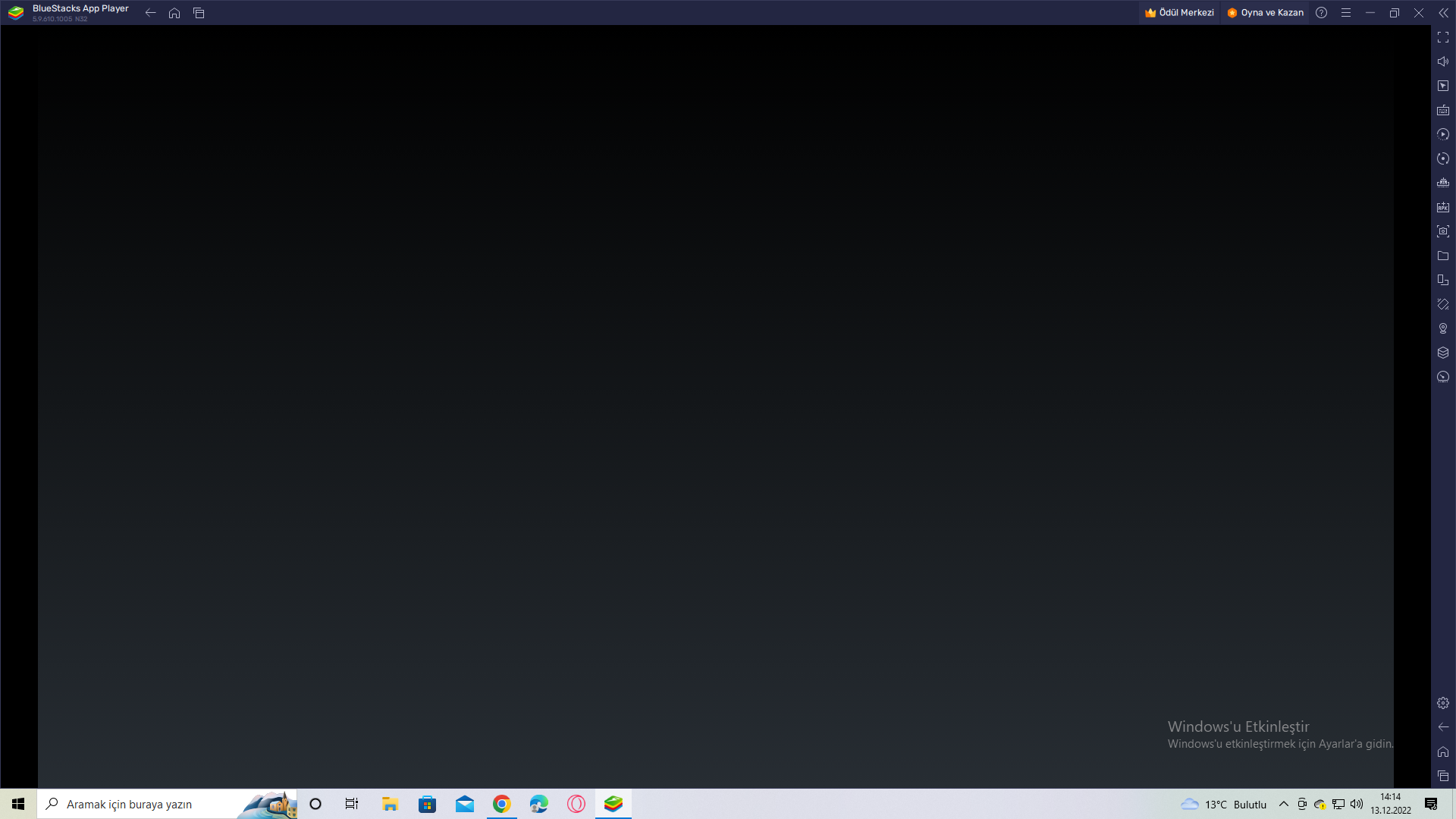Enter full screen mode in BlueStacks sidebar
The width and height of the screenshot is (1456, 819).
pyautogui.click(x=1442, y=37)
